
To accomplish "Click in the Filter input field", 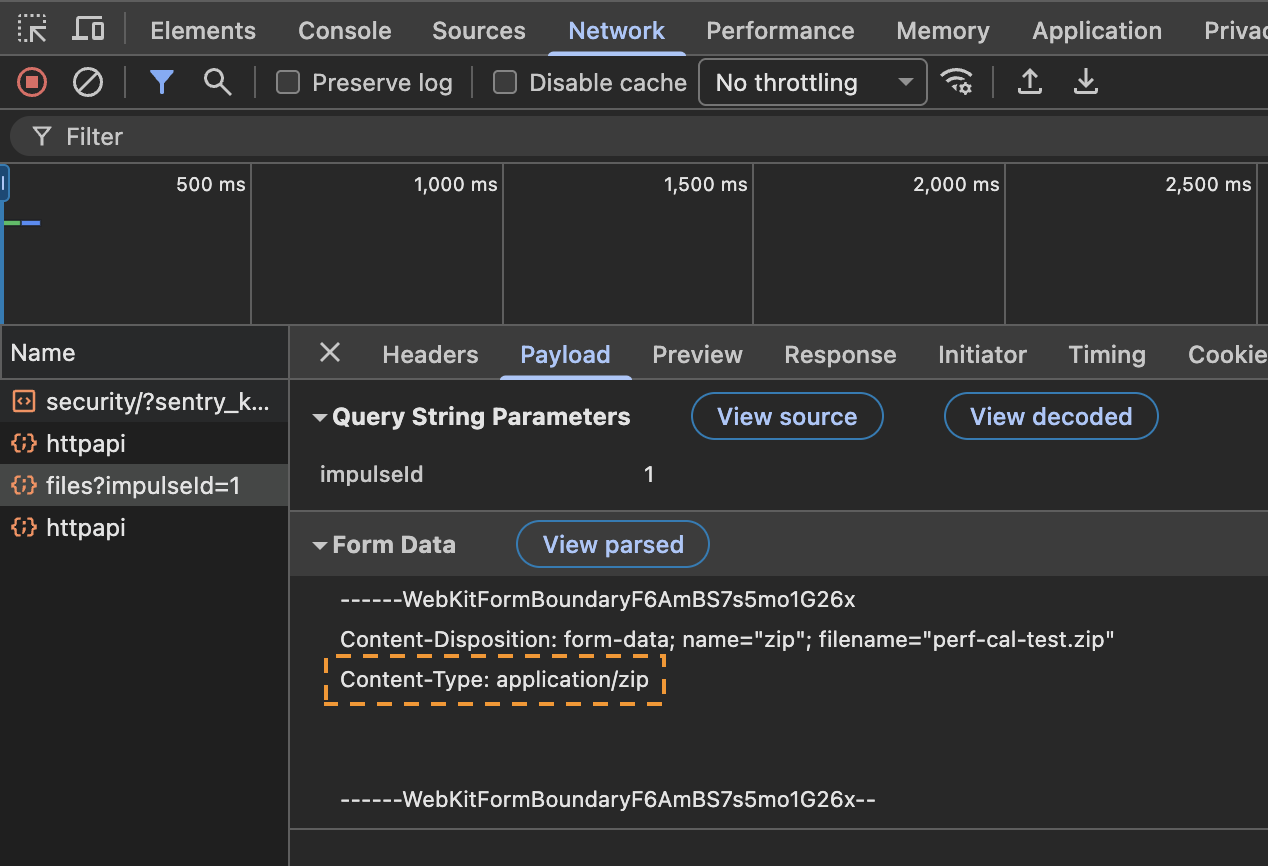I will coord(600,137).
